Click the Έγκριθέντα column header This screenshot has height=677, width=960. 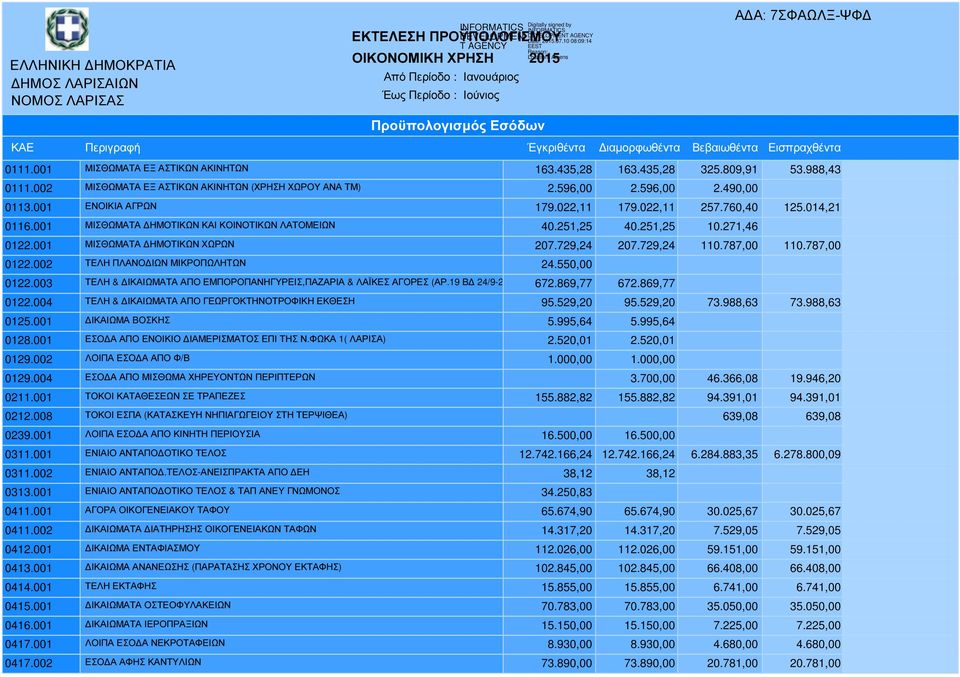[556, 148]
